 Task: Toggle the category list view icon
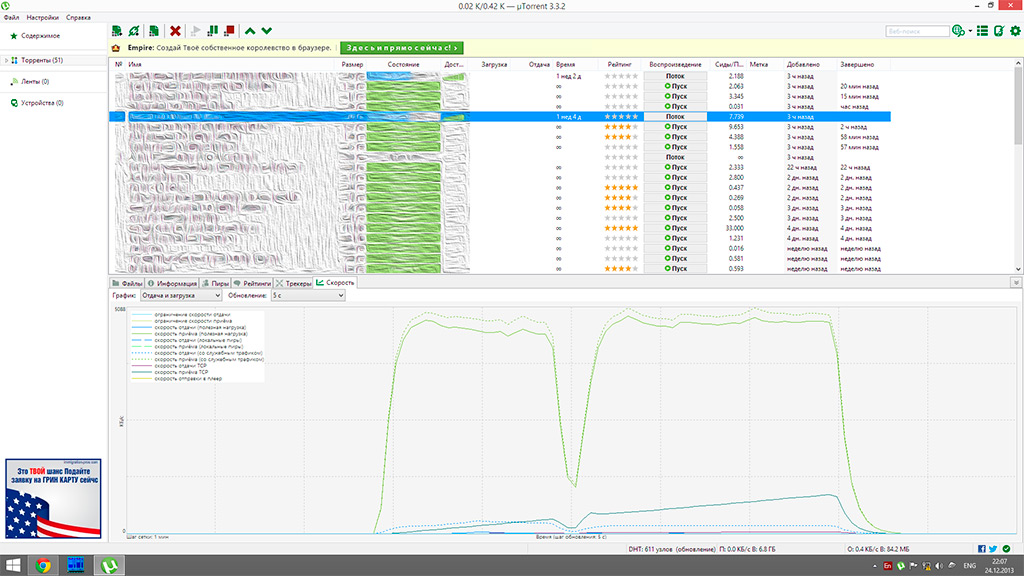click(x=982, y=32)
